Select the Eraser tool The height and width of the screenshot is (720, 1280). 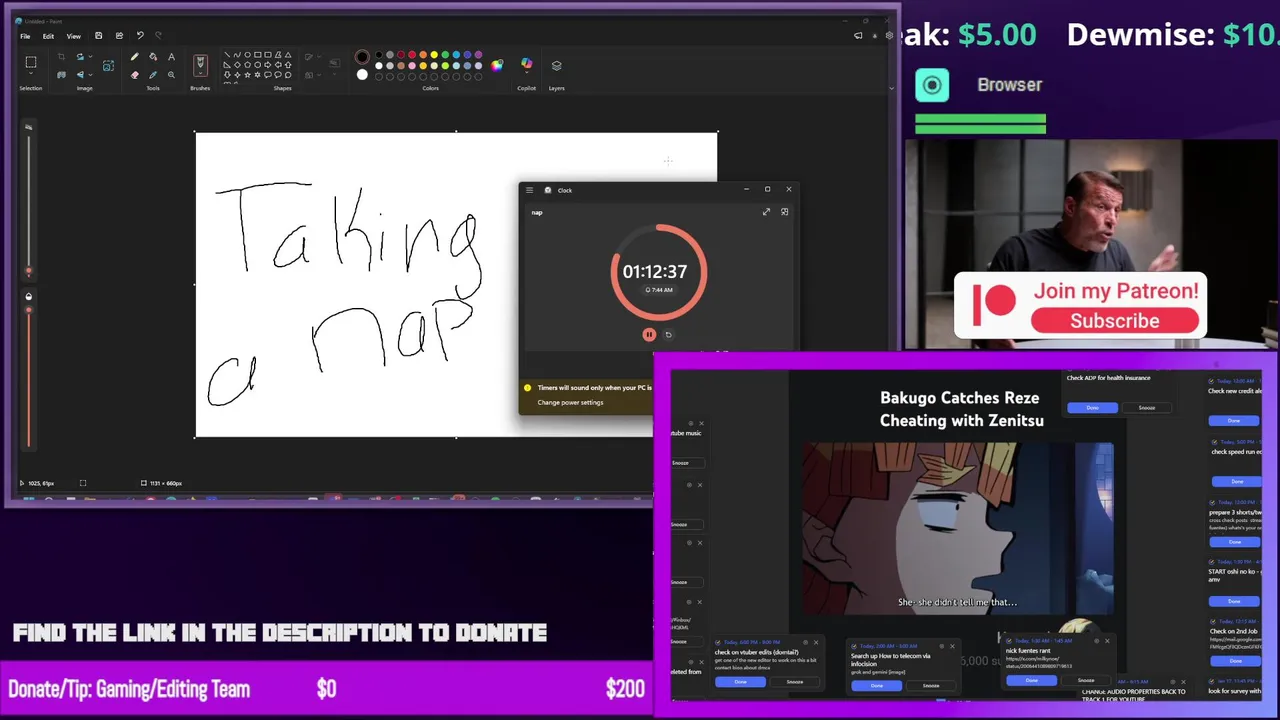[x=135, y=75]
